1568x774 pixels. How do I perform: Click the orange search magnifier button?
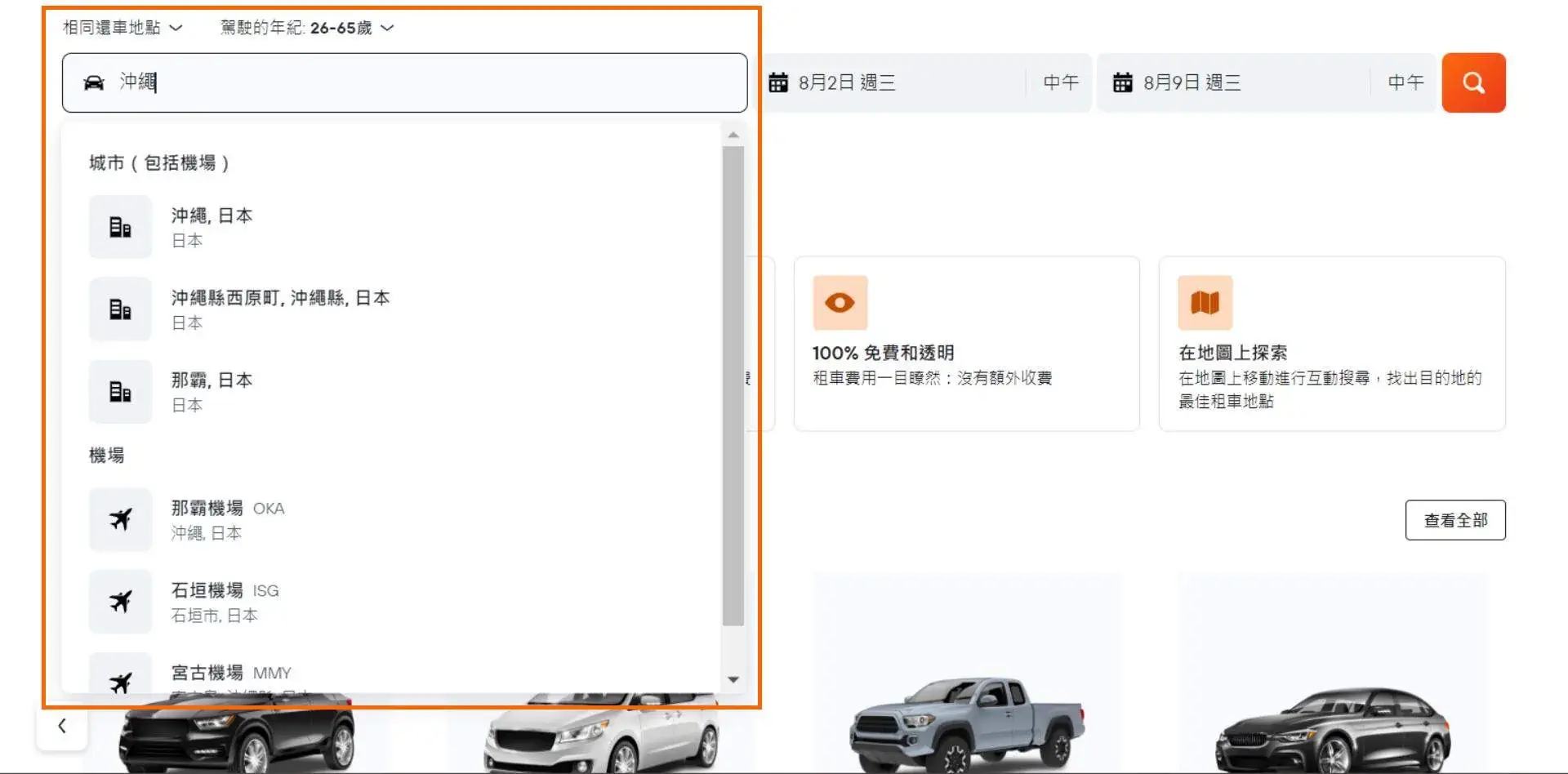1472,82
